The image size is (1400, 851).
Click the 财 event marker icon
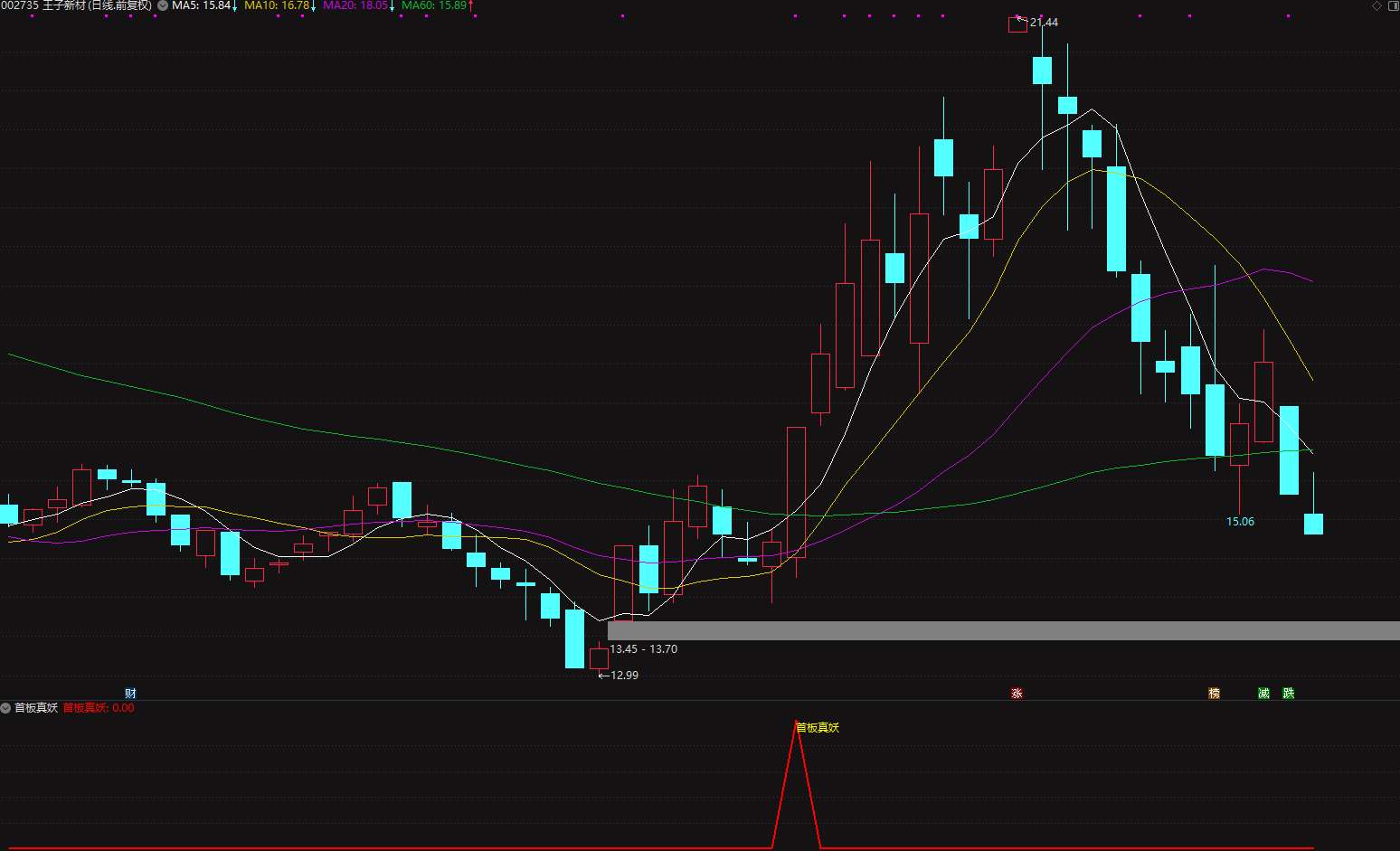130,694
